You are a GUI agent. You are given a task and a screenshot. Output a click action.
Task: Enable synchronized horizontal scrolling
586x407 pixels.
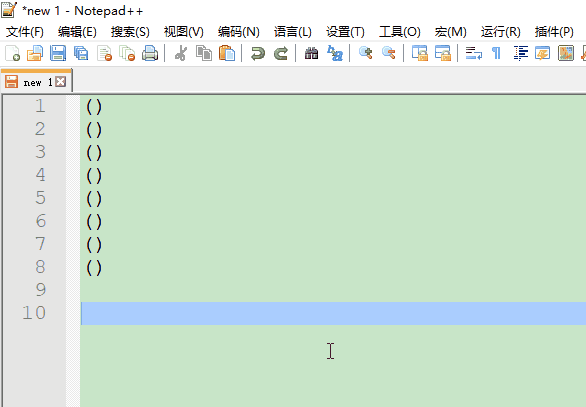442,53
